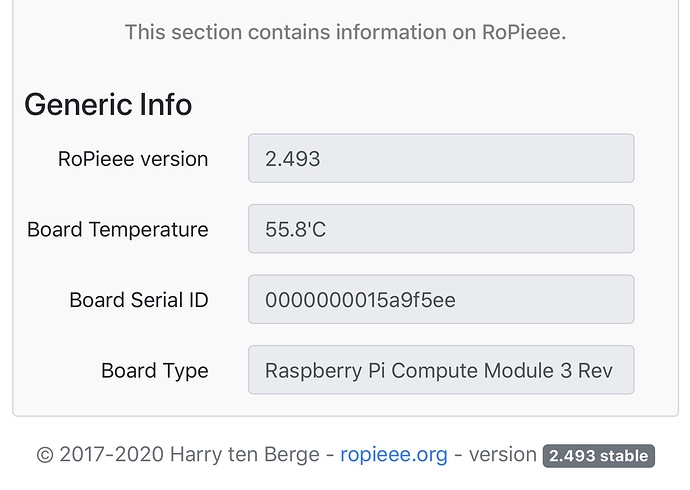The image size is (690, 490).
Task: Click the copyright symbol in the footer
Action: pos(45,455)
